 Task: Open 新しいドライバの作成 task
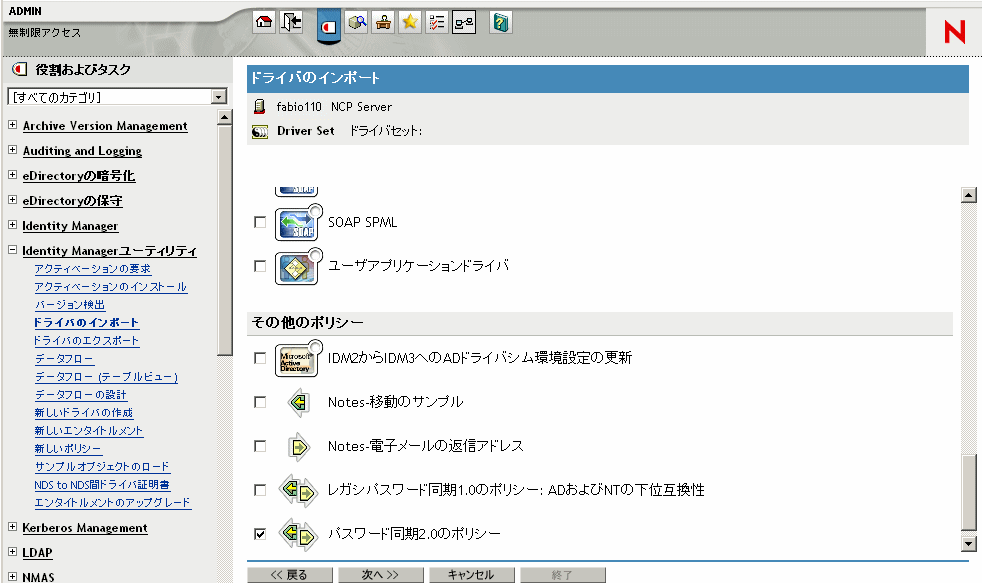tap(84, 413)
